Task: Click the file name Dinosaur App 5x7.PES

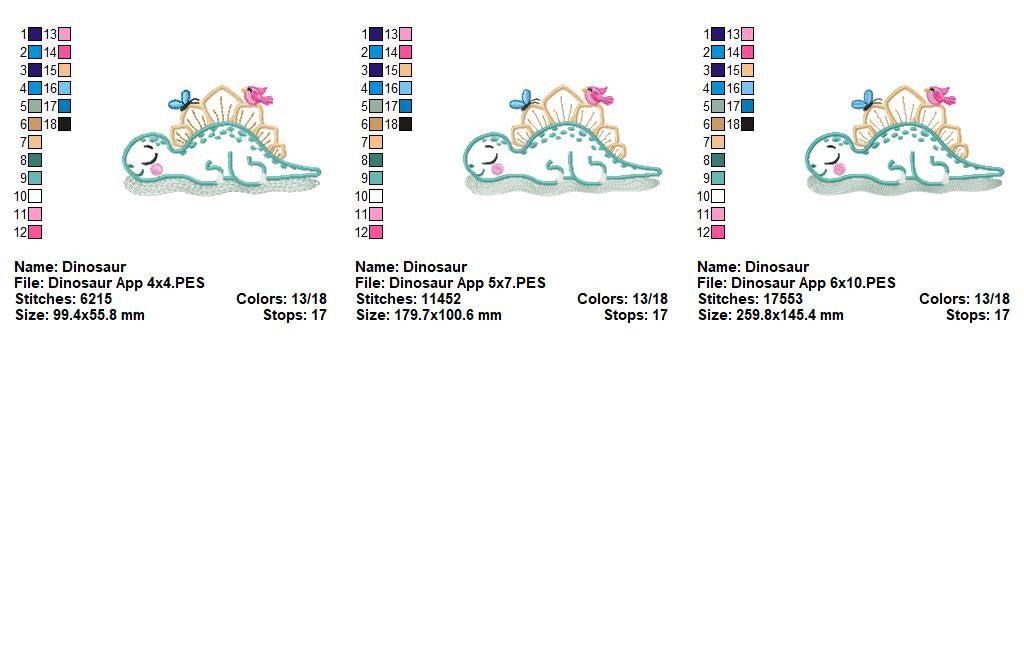Action: click(x=468, y=283)
